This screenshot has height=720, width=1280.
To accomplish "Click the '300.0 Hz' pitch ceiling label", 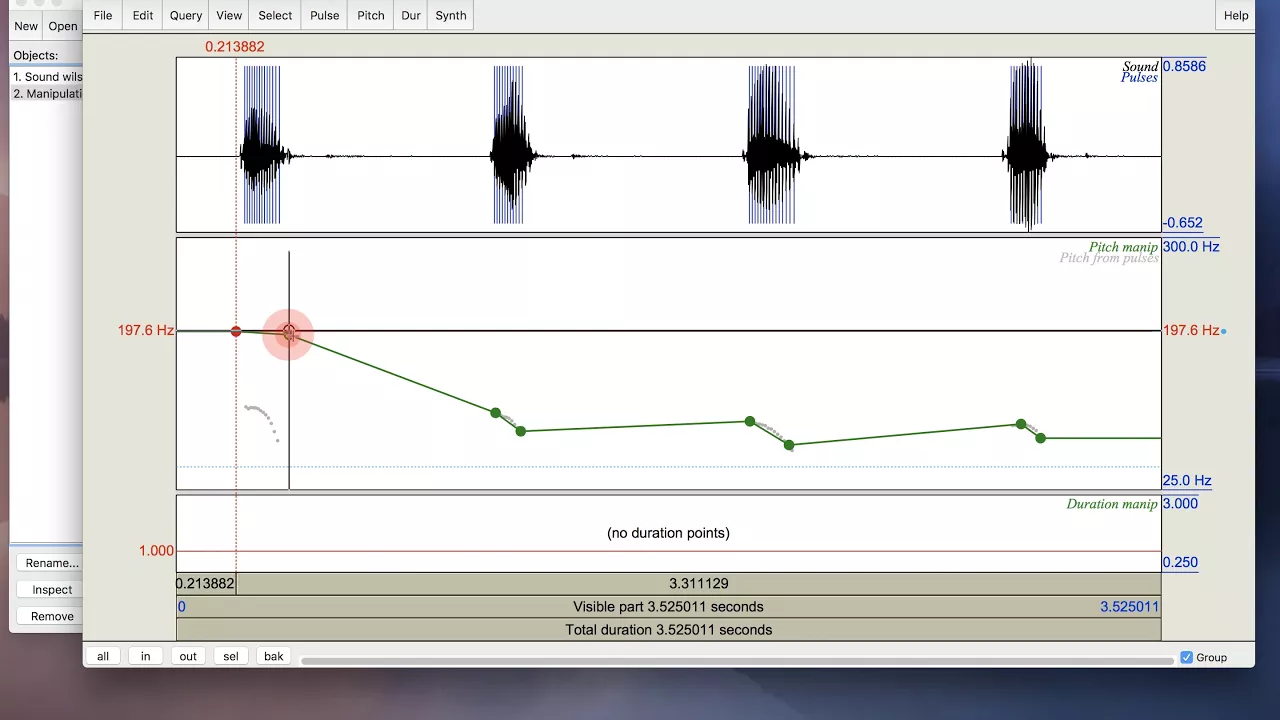I will click(1191, 247).
